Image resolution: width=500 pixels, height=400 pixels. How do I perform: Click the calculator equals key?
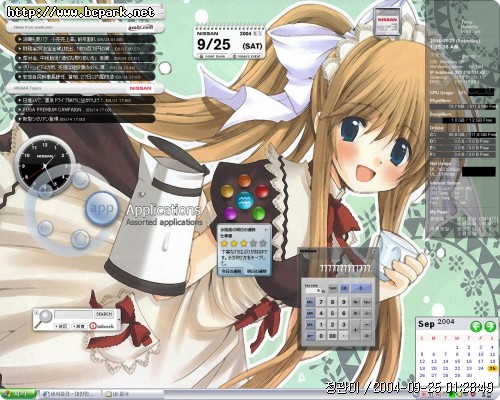(x=367, y=336)
